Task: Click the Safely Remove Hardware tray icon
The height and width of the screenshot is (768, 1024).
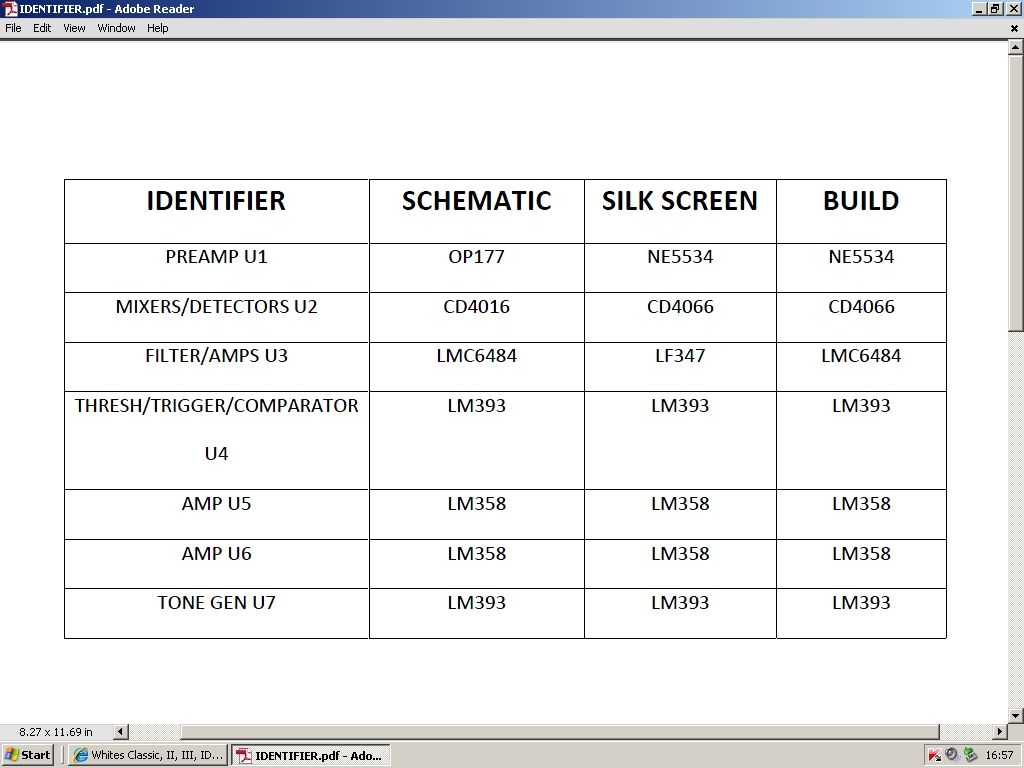Action: point(970,755)
